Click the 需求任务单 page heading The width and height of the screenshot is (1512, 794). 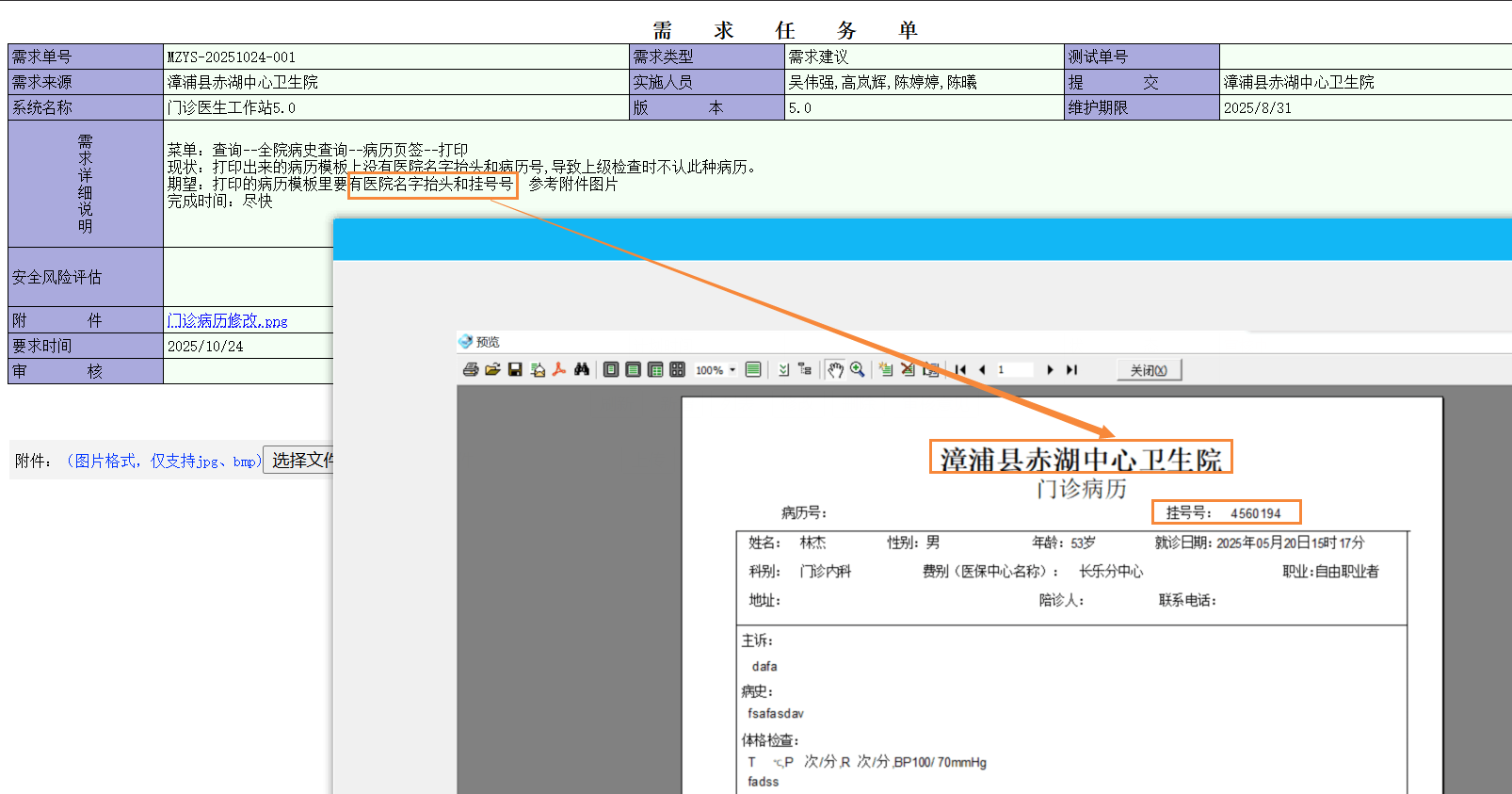(784, 30)
